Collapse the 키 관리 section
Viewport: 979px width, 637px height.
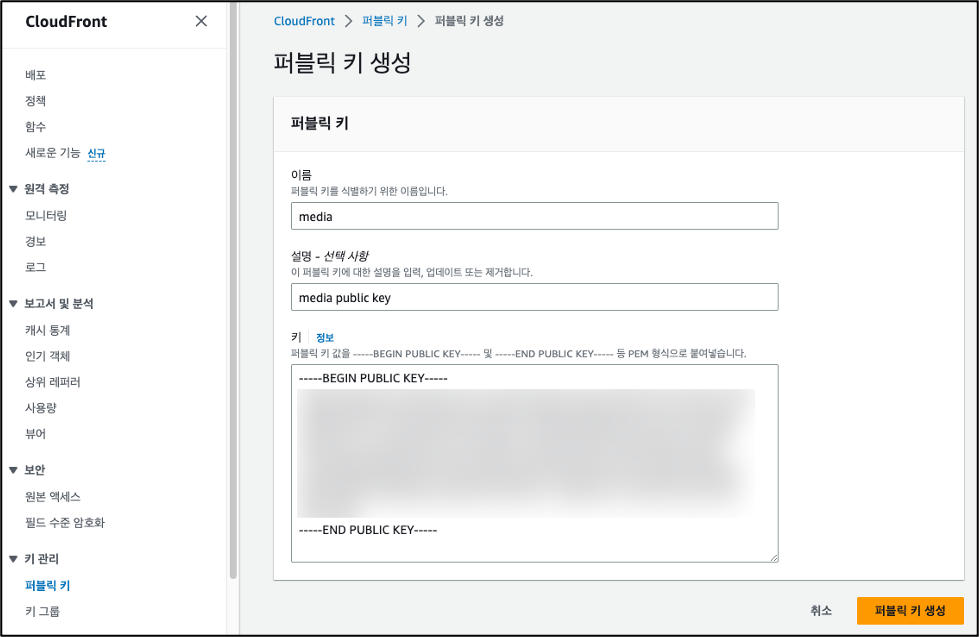[x=13, y=559]
